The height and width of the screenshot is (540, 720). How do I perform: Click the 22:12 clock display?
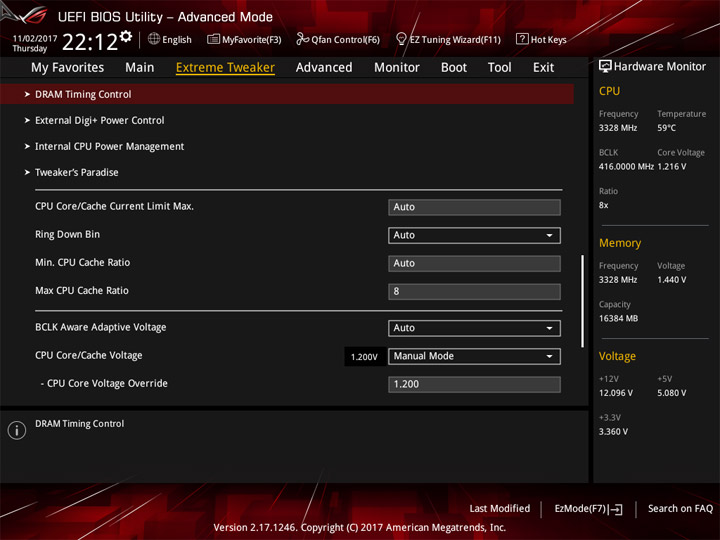[x=90, y=42]
